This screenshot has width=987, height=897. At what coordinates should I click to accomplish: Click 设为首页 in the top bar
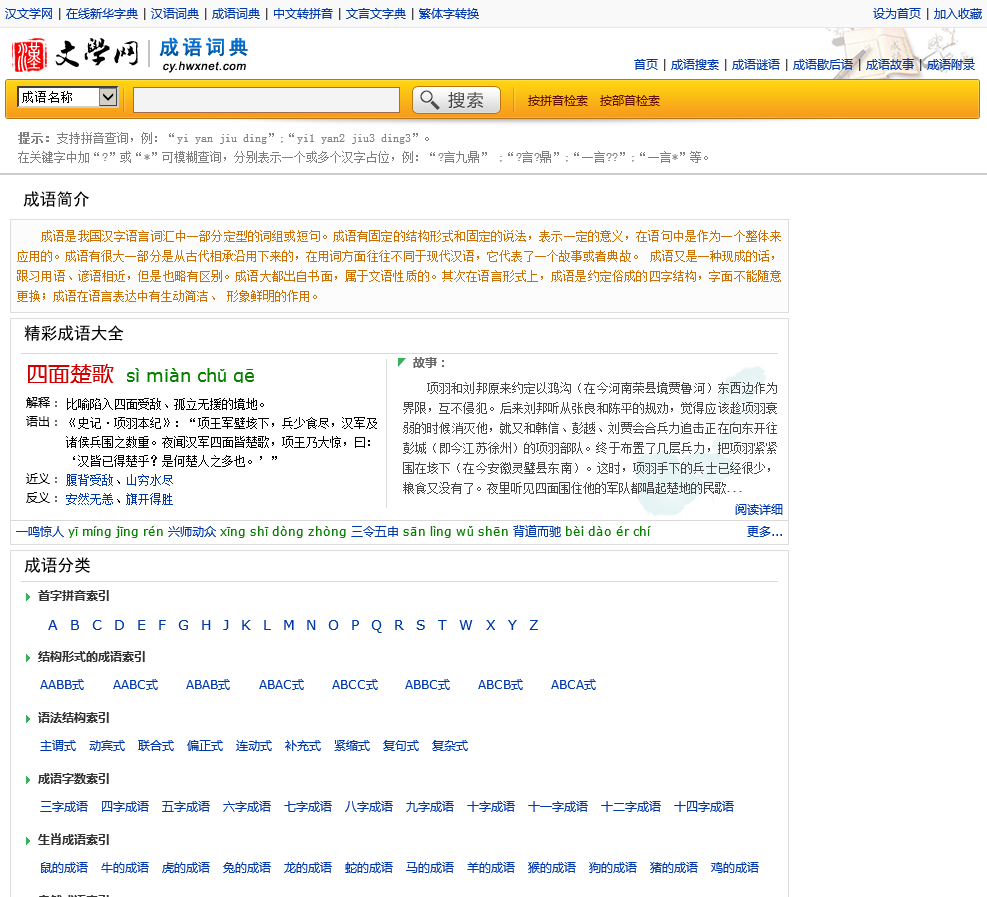pyautogui.click(x=896, y=14)
